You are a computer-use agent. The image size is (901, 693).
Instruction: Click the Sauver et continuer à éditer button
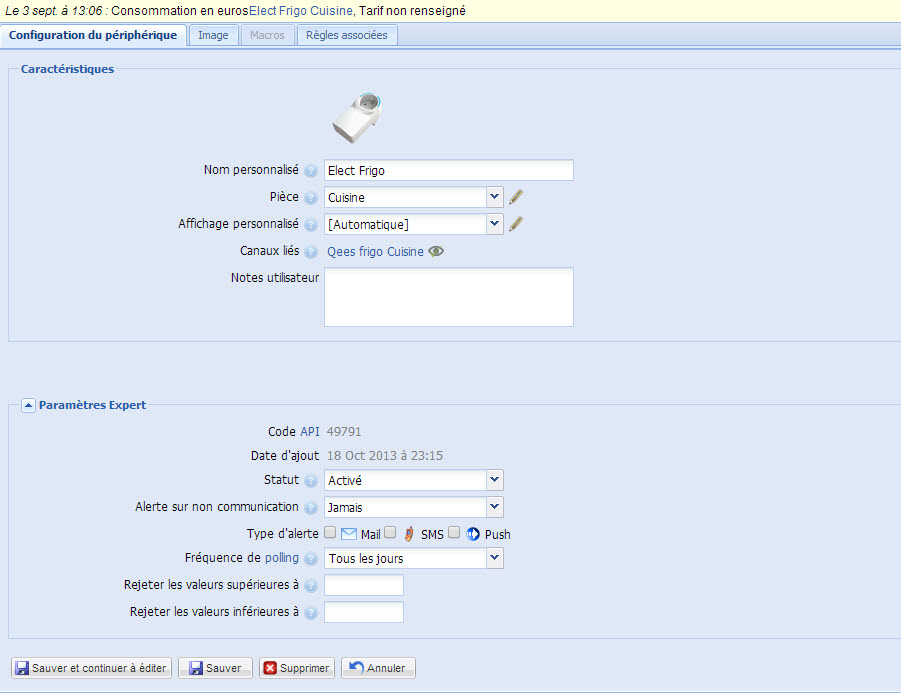pos(92,668)
